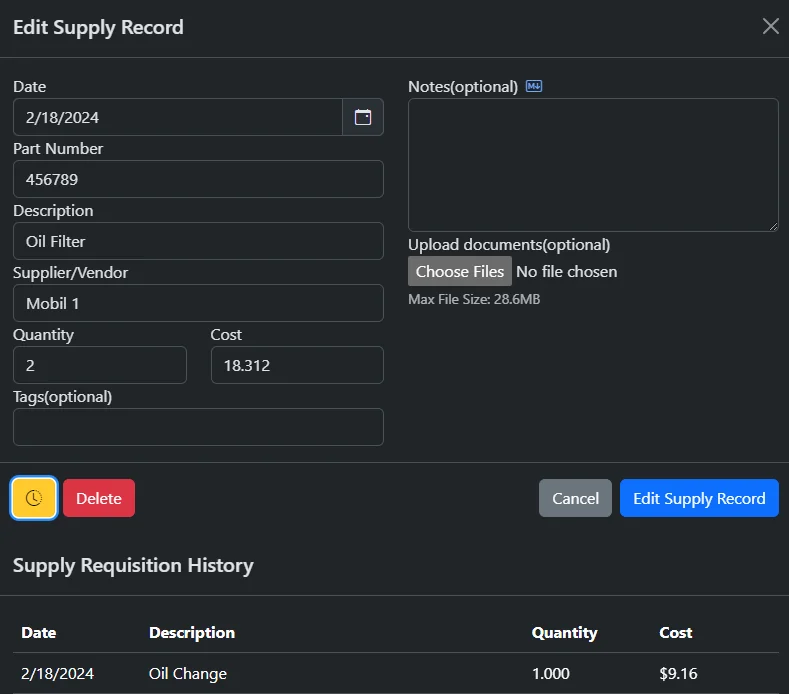Save with blue Edit Supply Record button
Image resolution: width=789 pixels, height=694 pixels.
click(699, 498)
